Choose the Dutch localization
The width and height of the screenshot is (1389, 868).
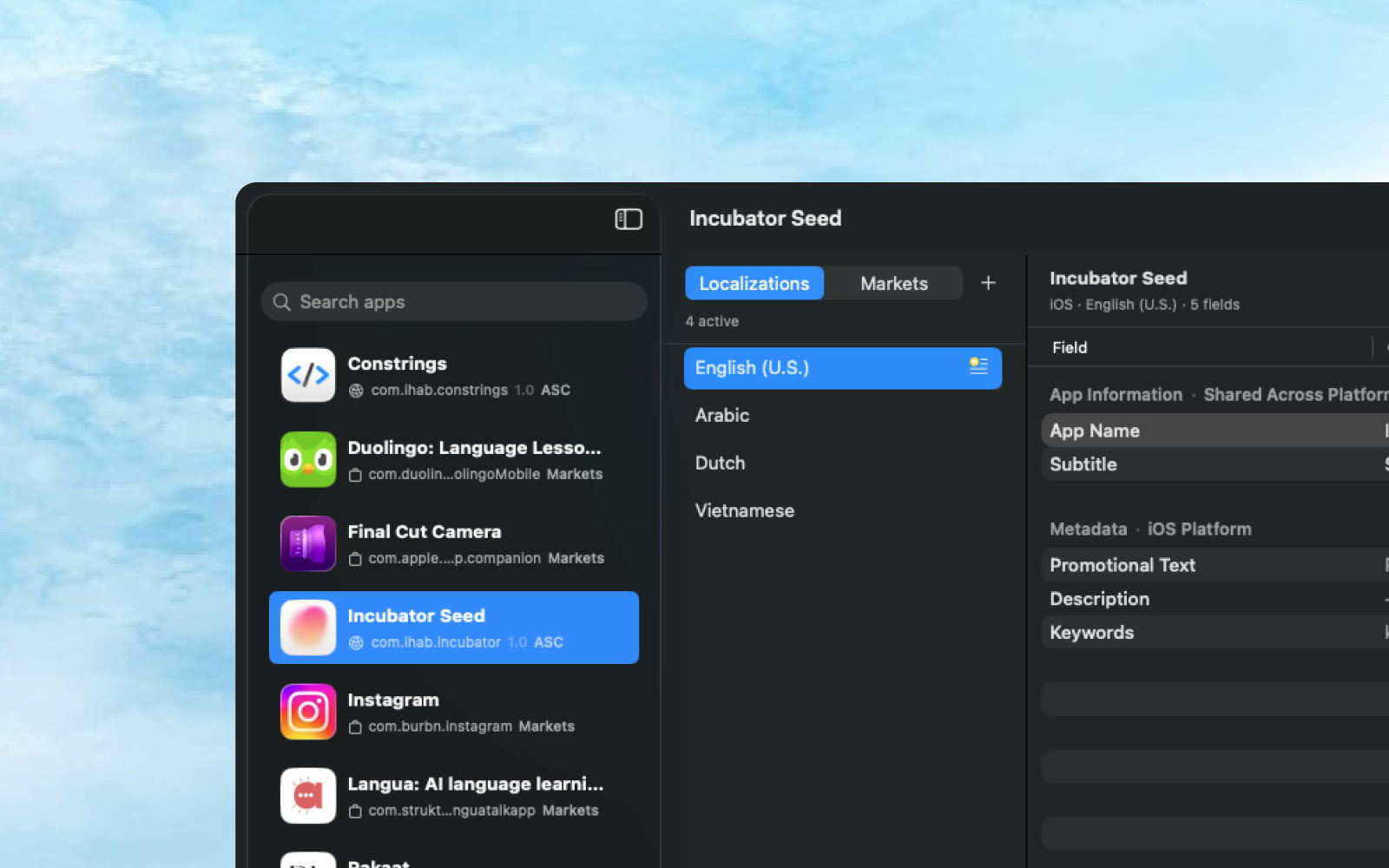(843, 464)
